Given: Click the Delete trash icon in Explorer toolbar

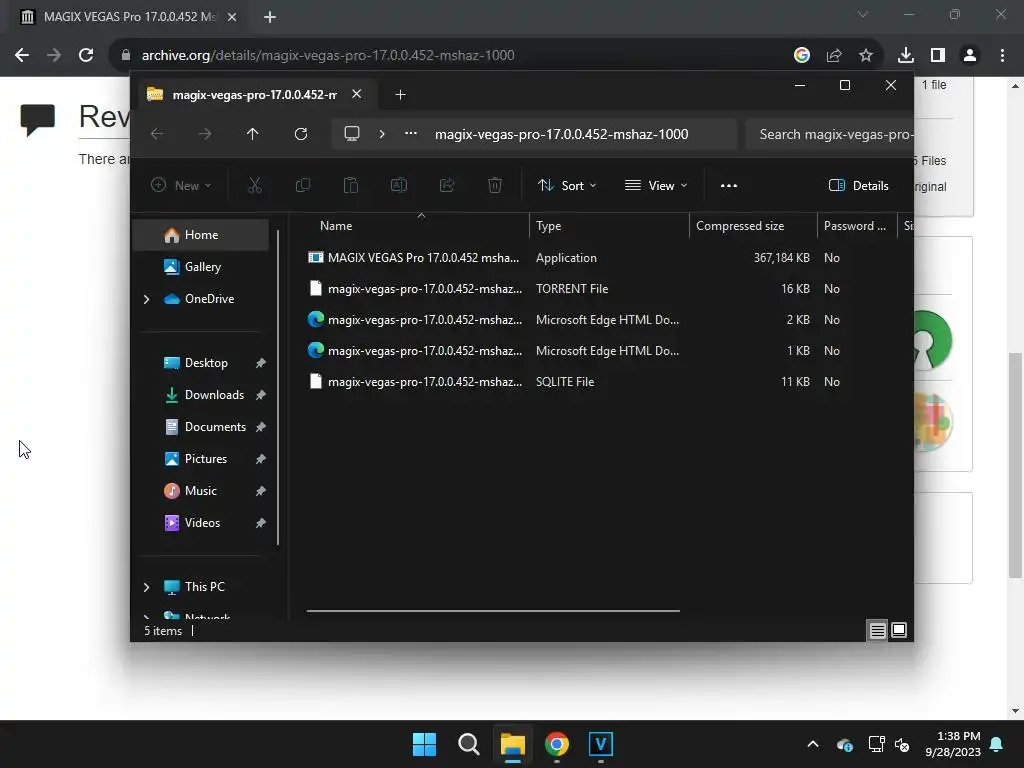Looking at the screenshot, I should click(x=495, y=185).
